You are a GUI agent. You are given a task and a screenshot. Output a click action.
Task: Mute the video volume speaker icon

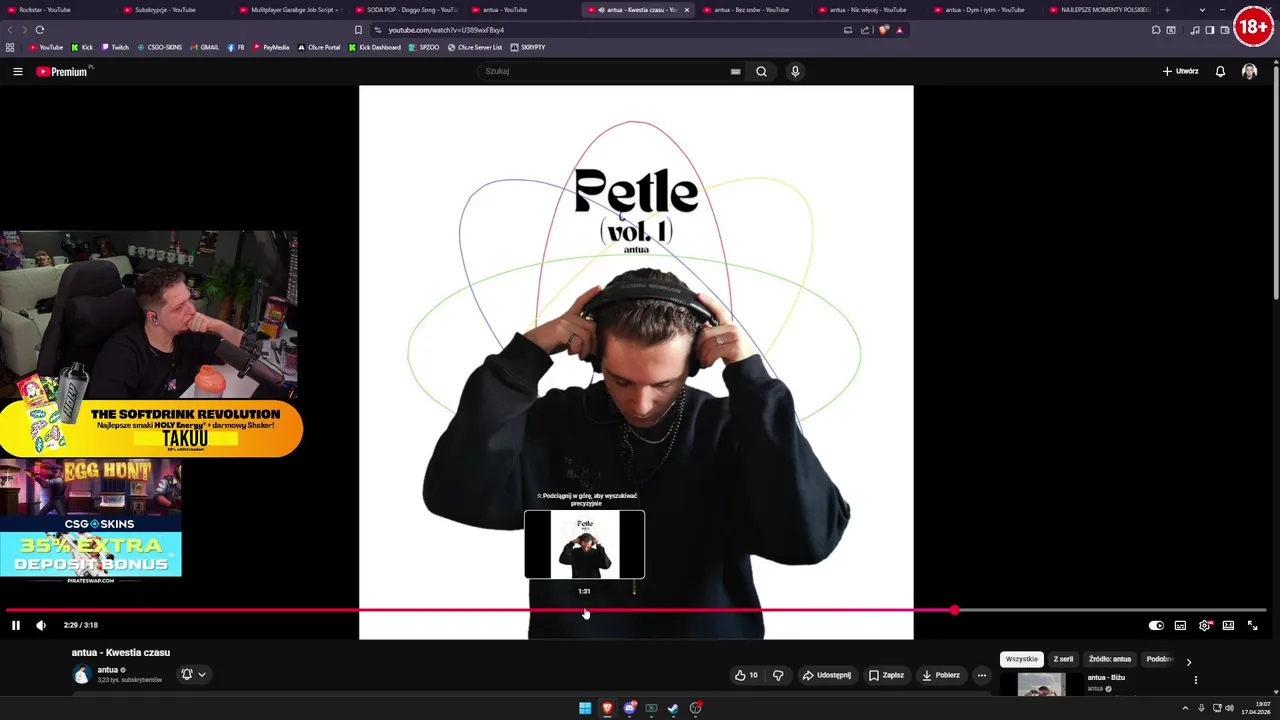(x=41, y=625)
